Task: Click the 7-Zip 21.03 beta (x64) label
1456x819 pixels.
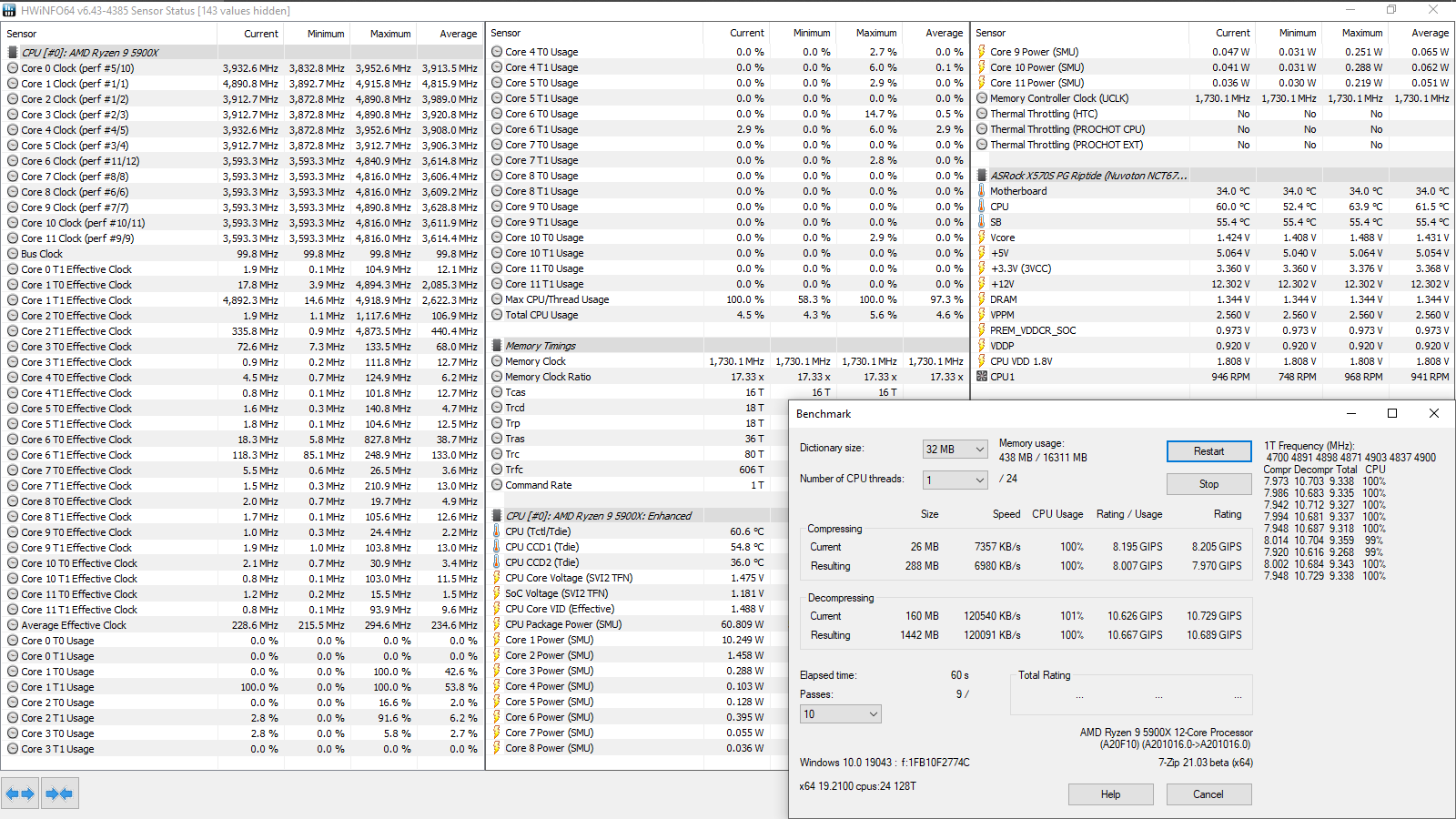Action: (x=1205, y=763)
